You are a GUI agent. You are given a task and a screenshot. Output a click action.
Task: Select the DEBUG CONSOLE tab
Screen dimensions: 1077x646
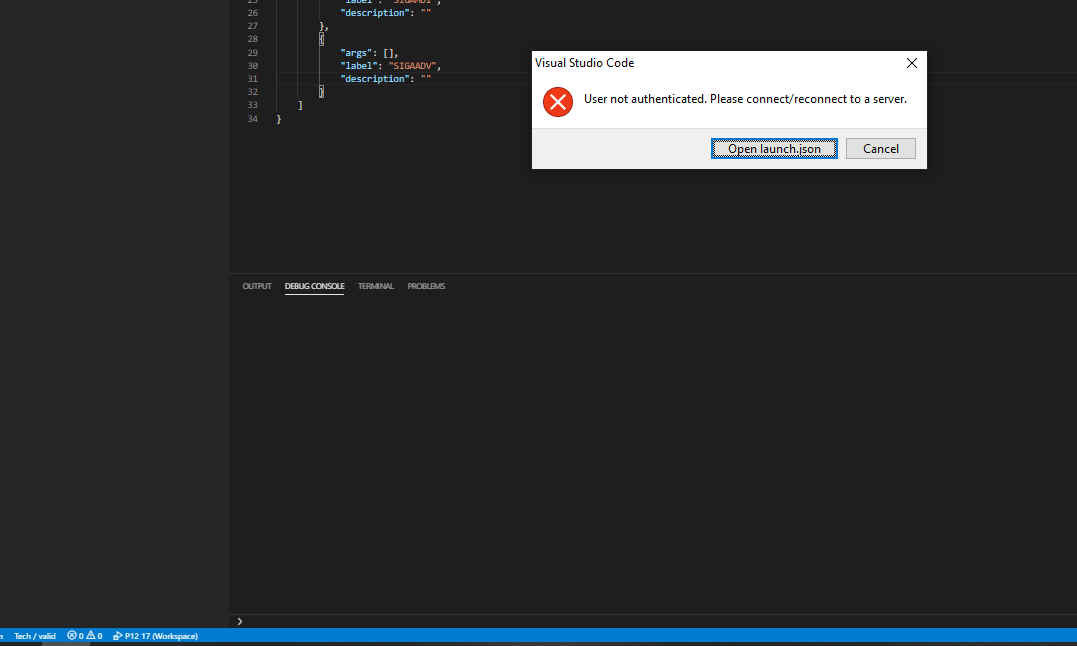[314, 286]
